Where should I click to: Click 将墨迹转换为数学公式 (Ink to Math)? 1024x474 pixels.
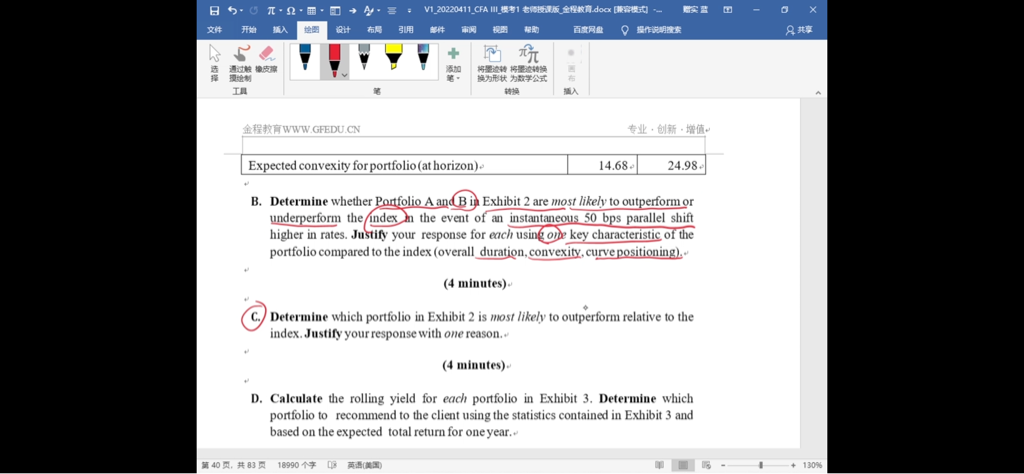(529, 63)
